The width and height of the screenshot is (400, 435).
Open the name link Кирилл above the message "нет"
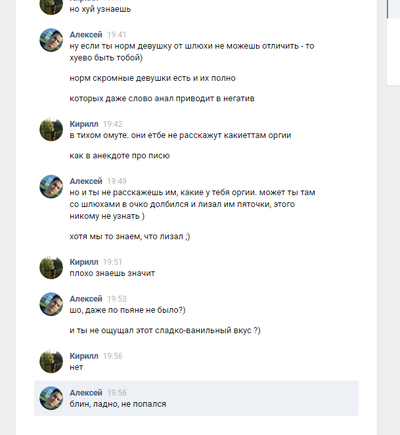tap(84, 356)
